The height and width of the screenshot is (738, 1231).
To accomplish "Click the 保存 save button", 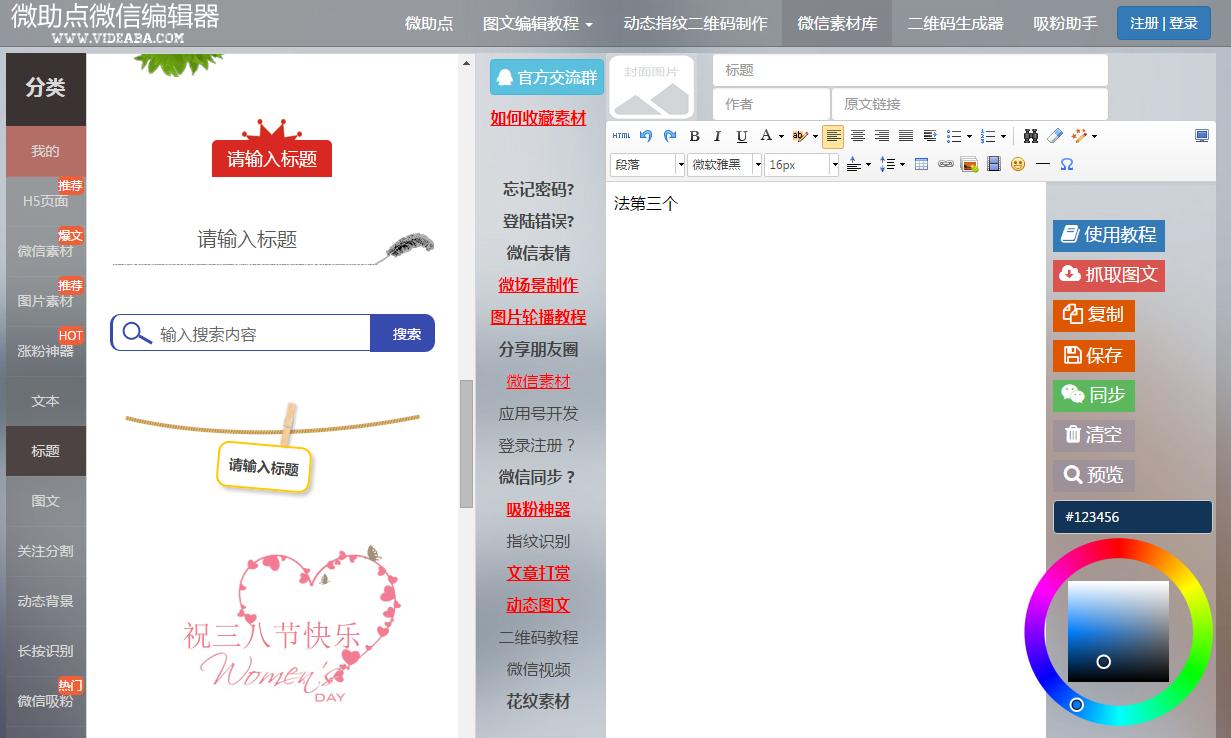I will (x=1093, y=355).
